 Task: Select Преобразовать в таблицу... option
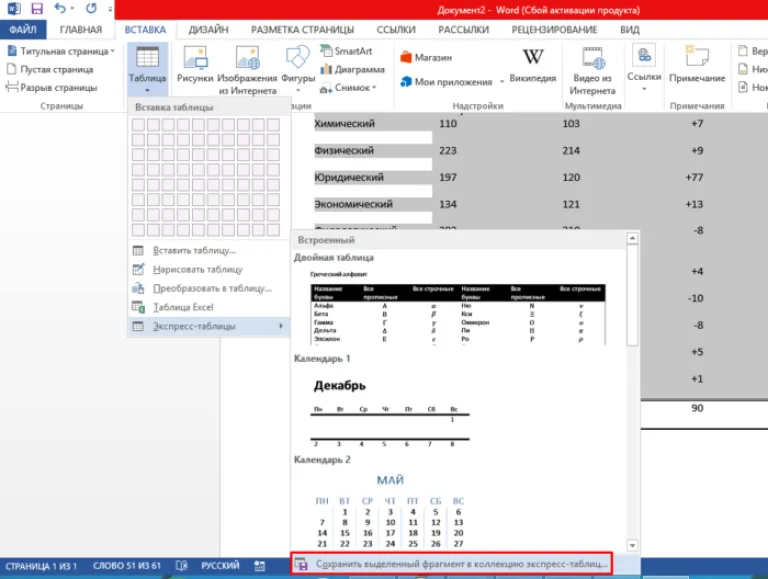tap(209, 288)
